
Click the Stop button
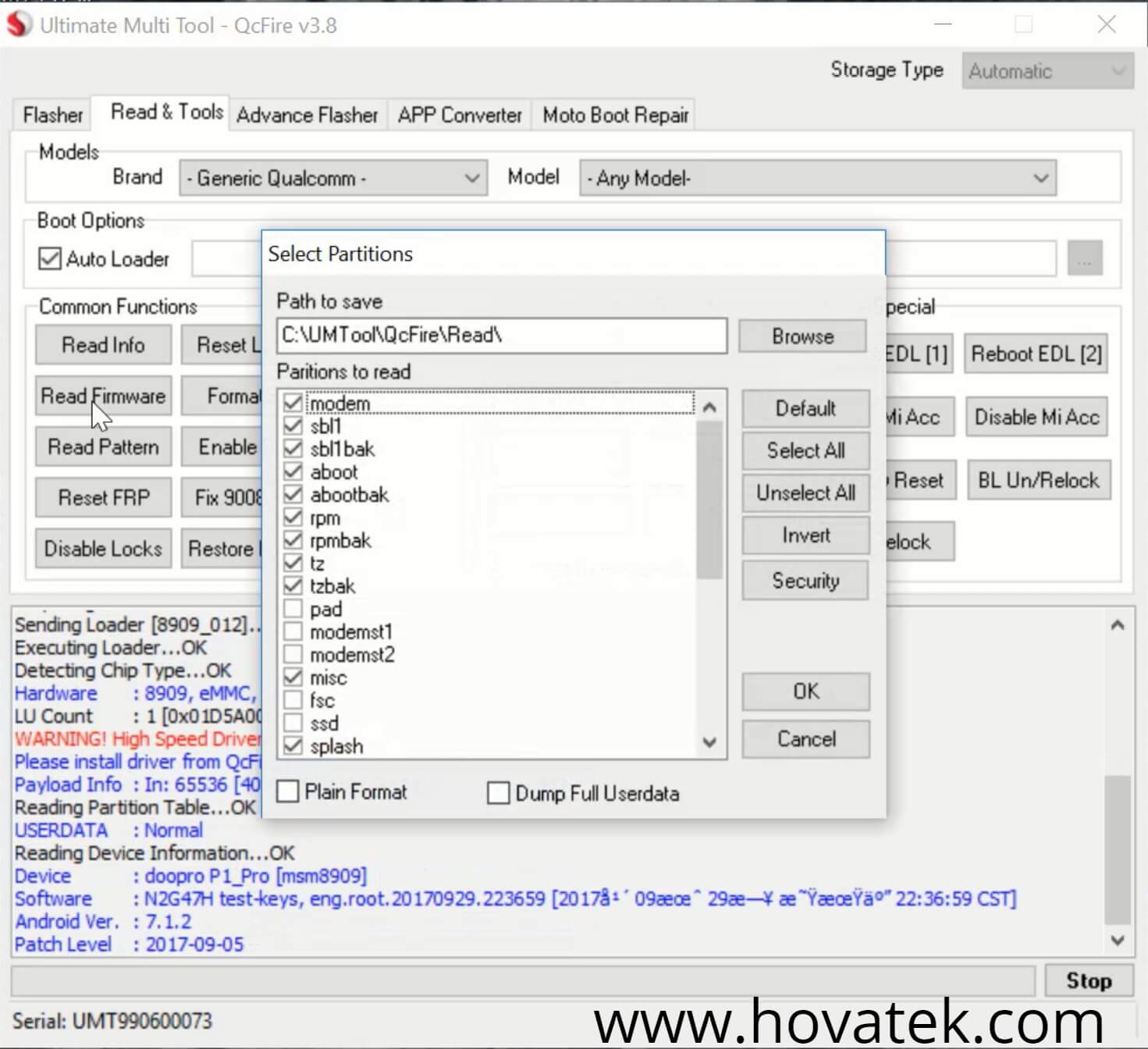[x=1089, y=981]
